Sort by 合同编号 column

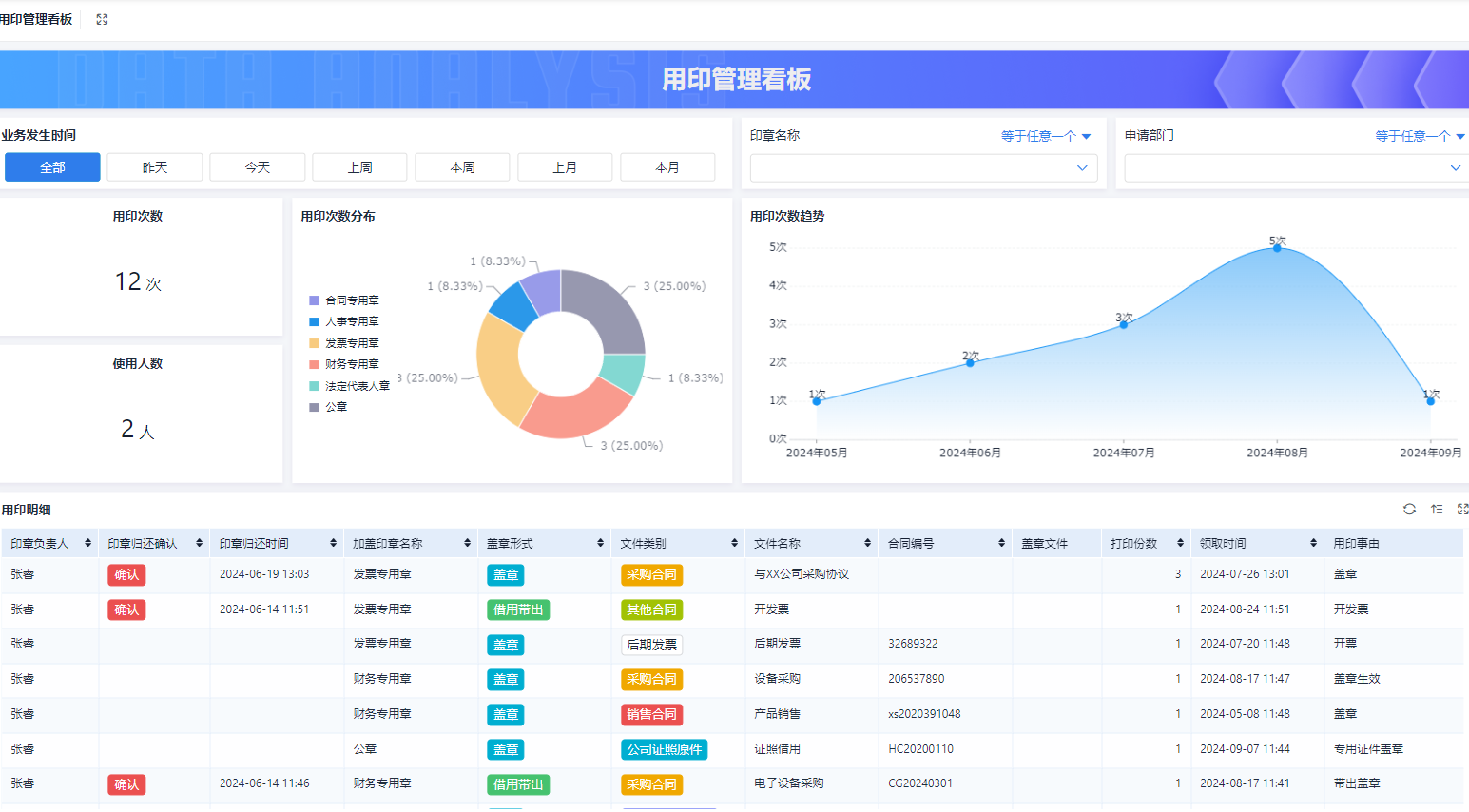point(1001,543)
